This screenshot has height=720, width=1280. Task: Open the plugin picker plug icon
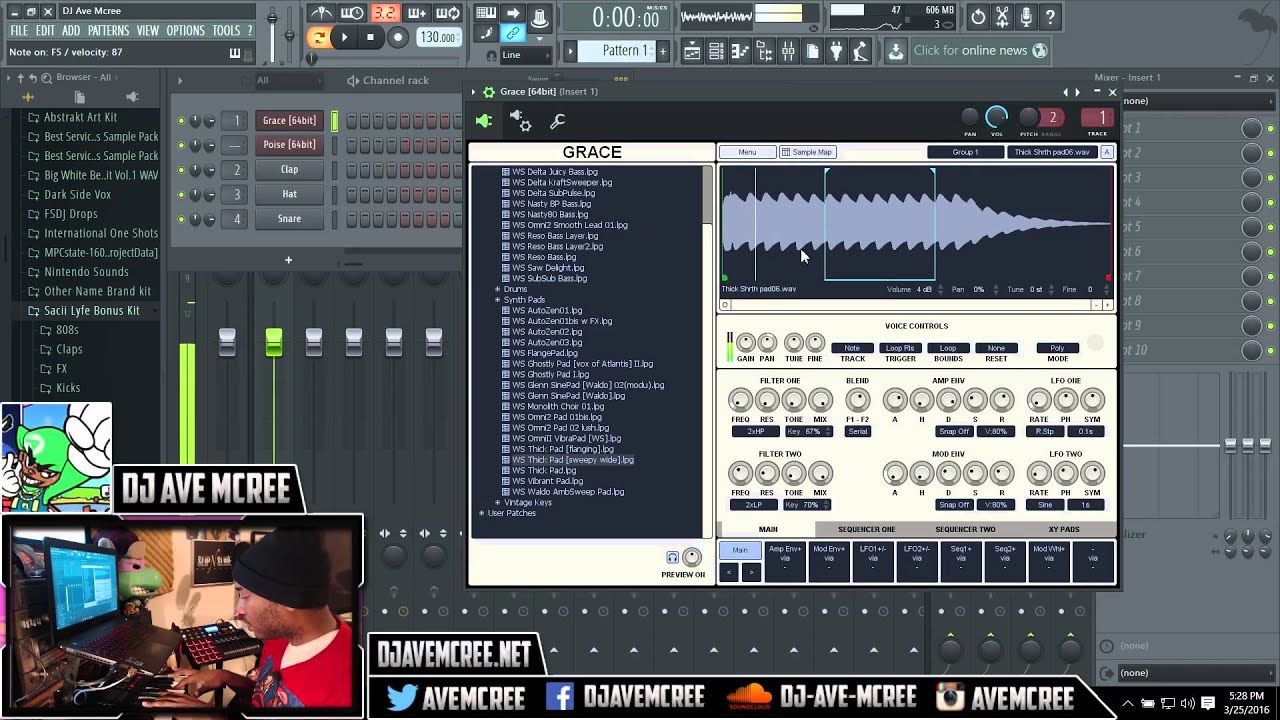pyautogui.click(x=836, y=51)
